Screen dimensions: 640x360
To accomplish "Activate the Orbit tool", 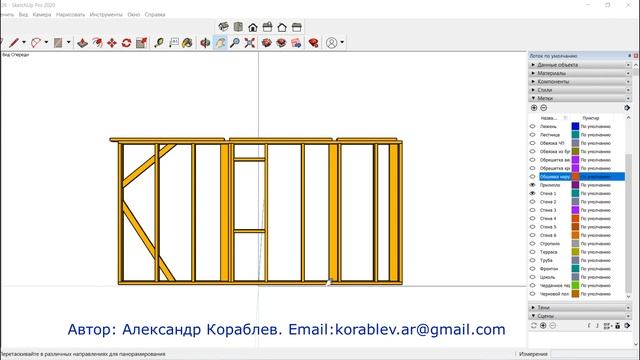I will pyautogui.click(x=205, y=42).
